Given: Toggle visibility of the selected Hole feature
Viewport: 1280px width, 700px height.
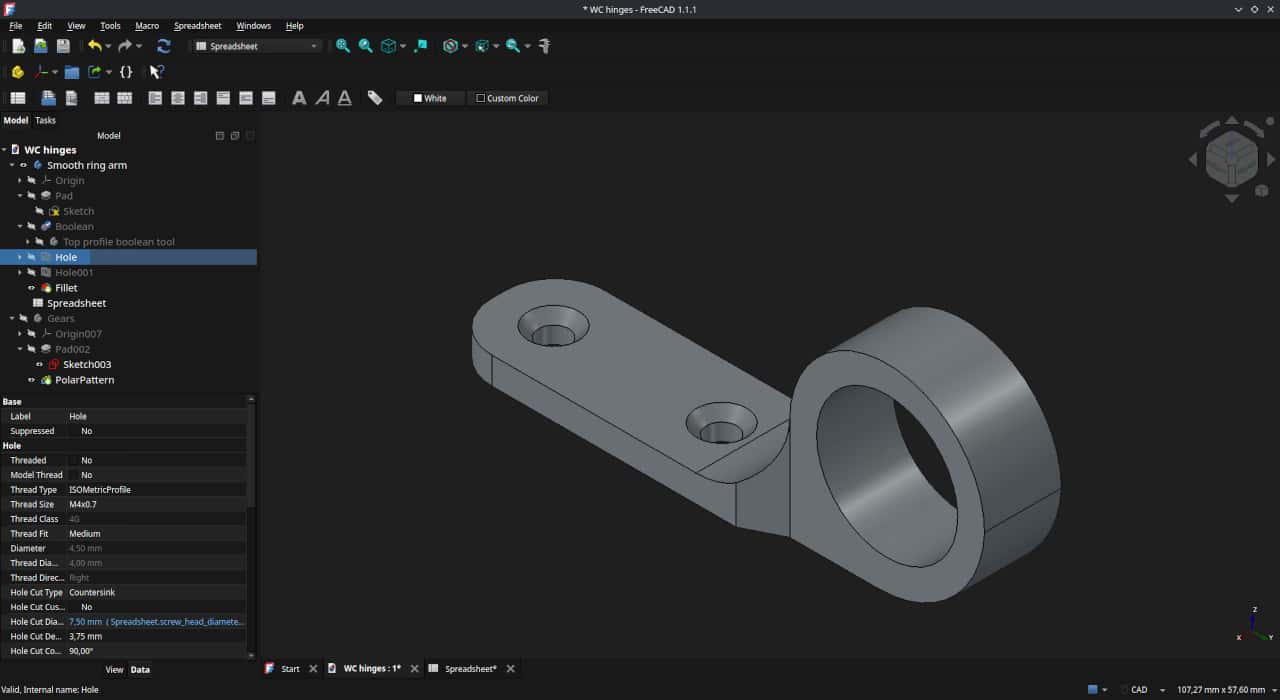Looking at the screenshot, I should click(32, 257).
